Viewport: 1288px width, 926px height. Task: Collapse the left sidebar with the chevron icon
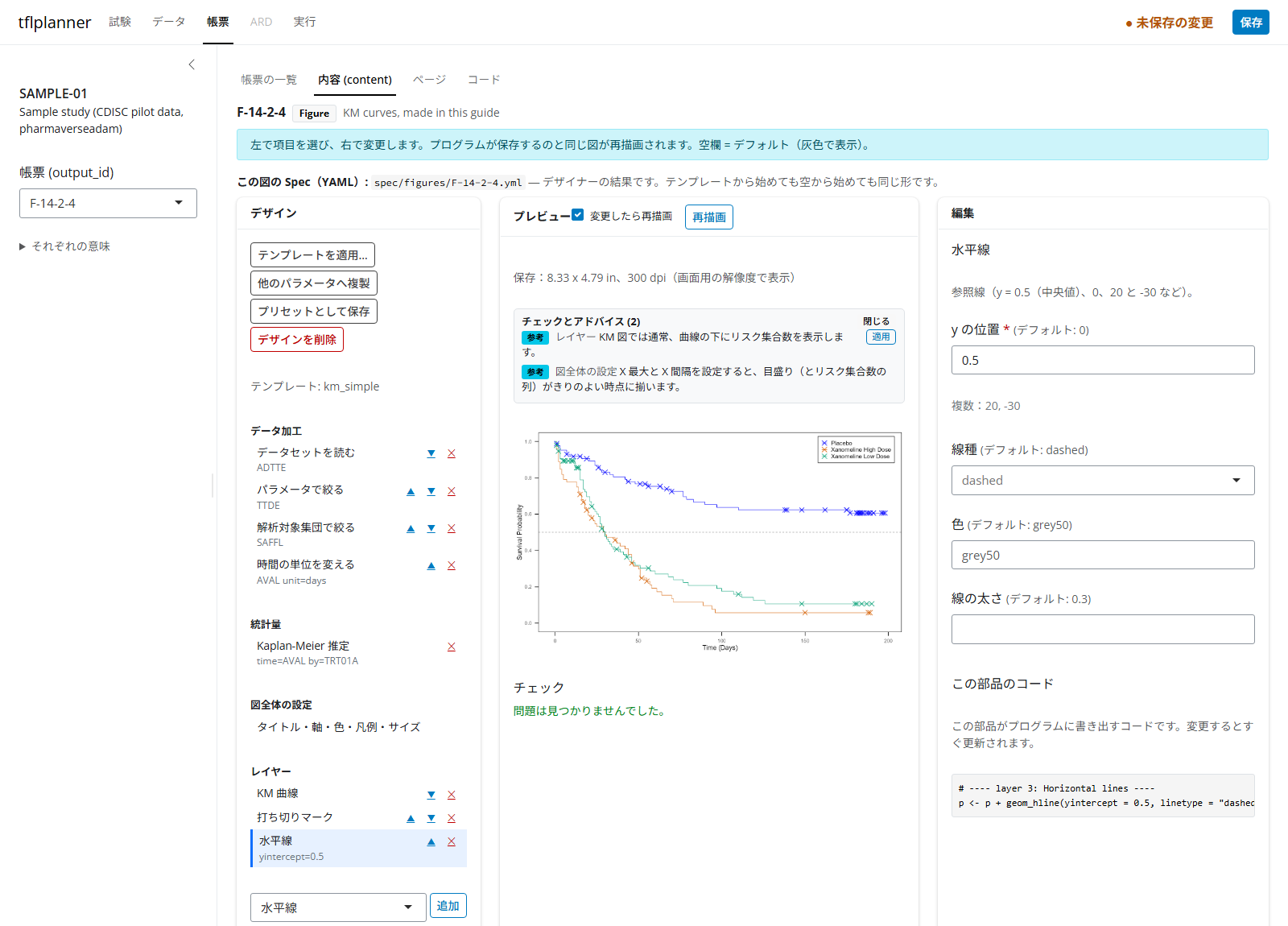(x=192, y=64)
